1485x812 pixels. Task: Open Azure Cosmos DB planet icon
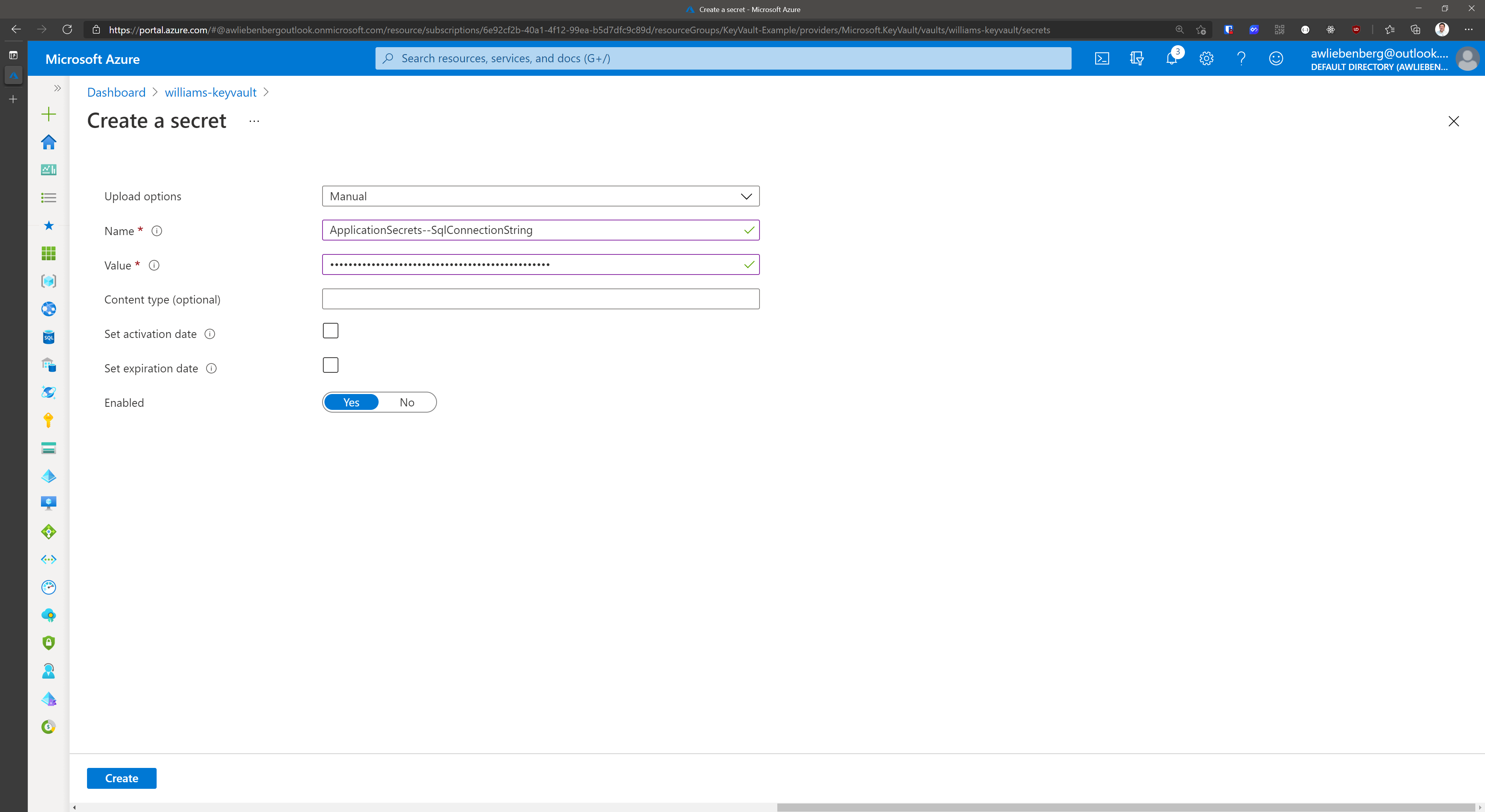[48, 392]
